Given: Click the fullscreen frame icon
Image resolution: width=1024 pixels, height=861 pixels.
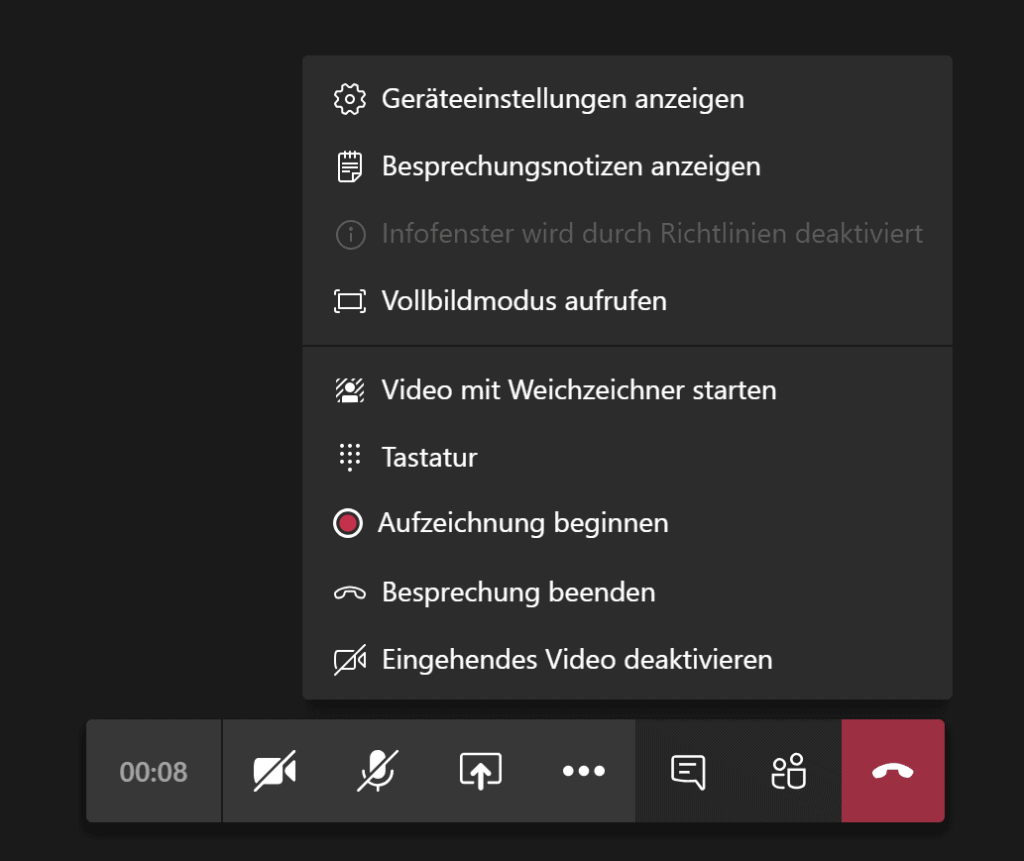Looking at the screenshot, I should coord(350,301).
